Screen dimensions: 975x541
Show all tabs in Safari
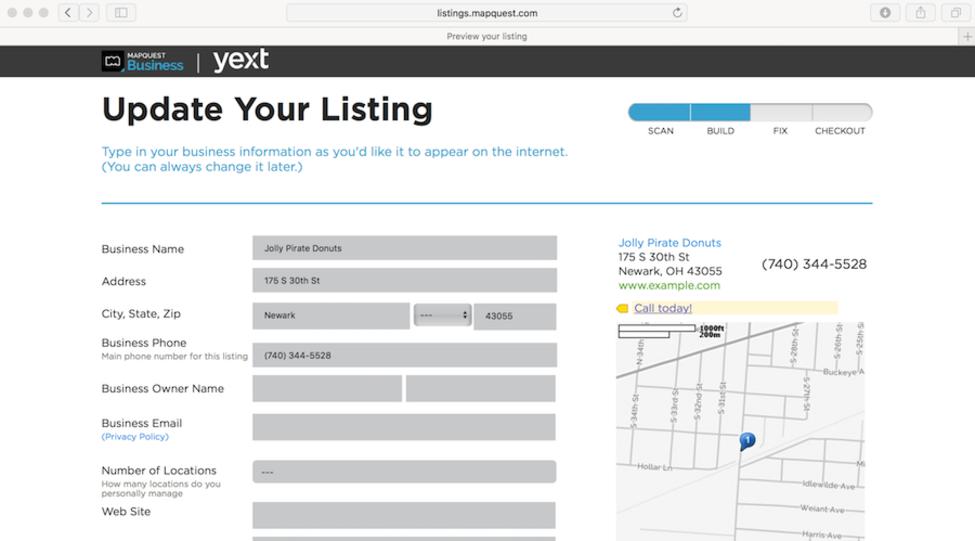tap(956, 12)
